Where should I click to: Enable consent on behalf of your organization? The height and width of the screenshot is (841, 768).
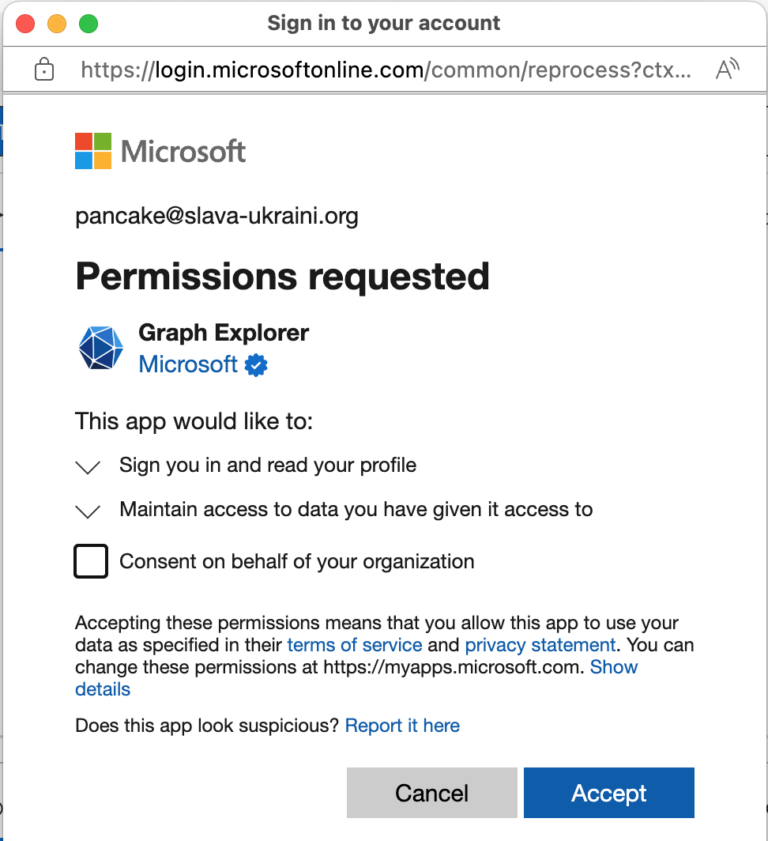89,561
